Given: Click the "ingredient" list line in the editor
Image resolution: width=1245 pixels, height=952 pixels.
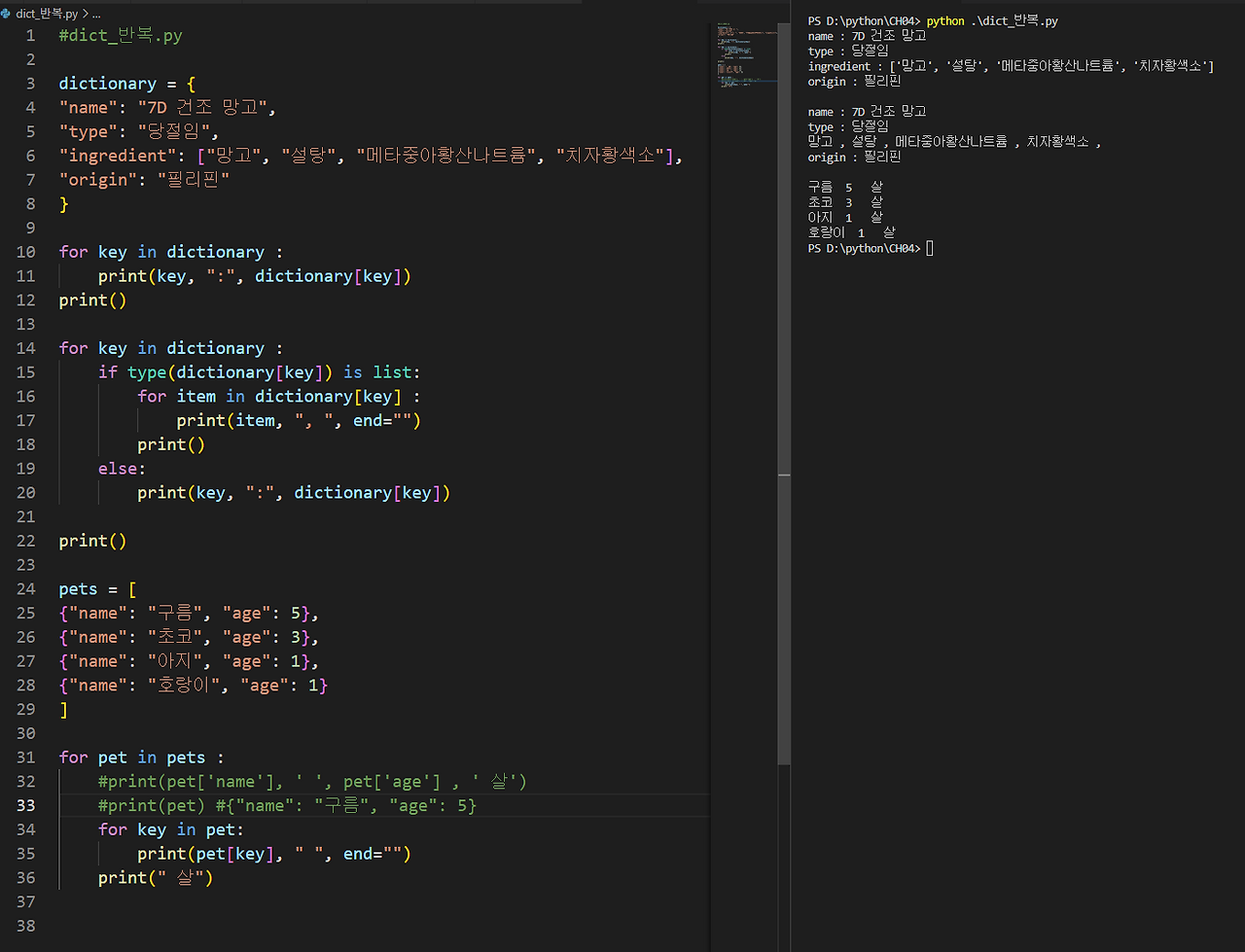Looking at the screenshot, I should (372, 156).
